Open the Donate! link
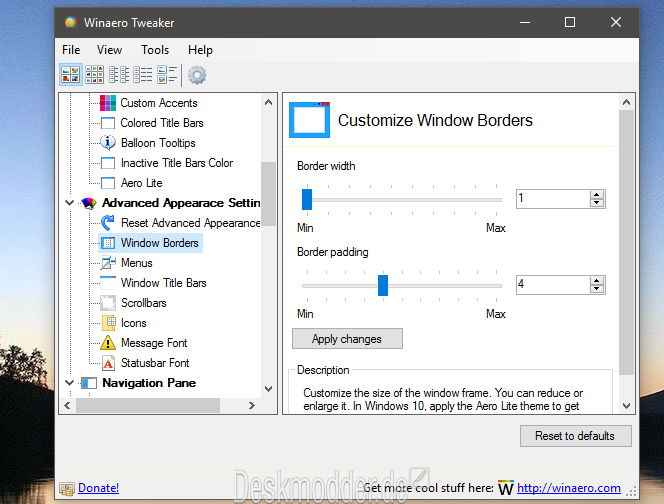The height and width of the screenshot is (504, 664). pyautogui.click(x=98, y=488)
